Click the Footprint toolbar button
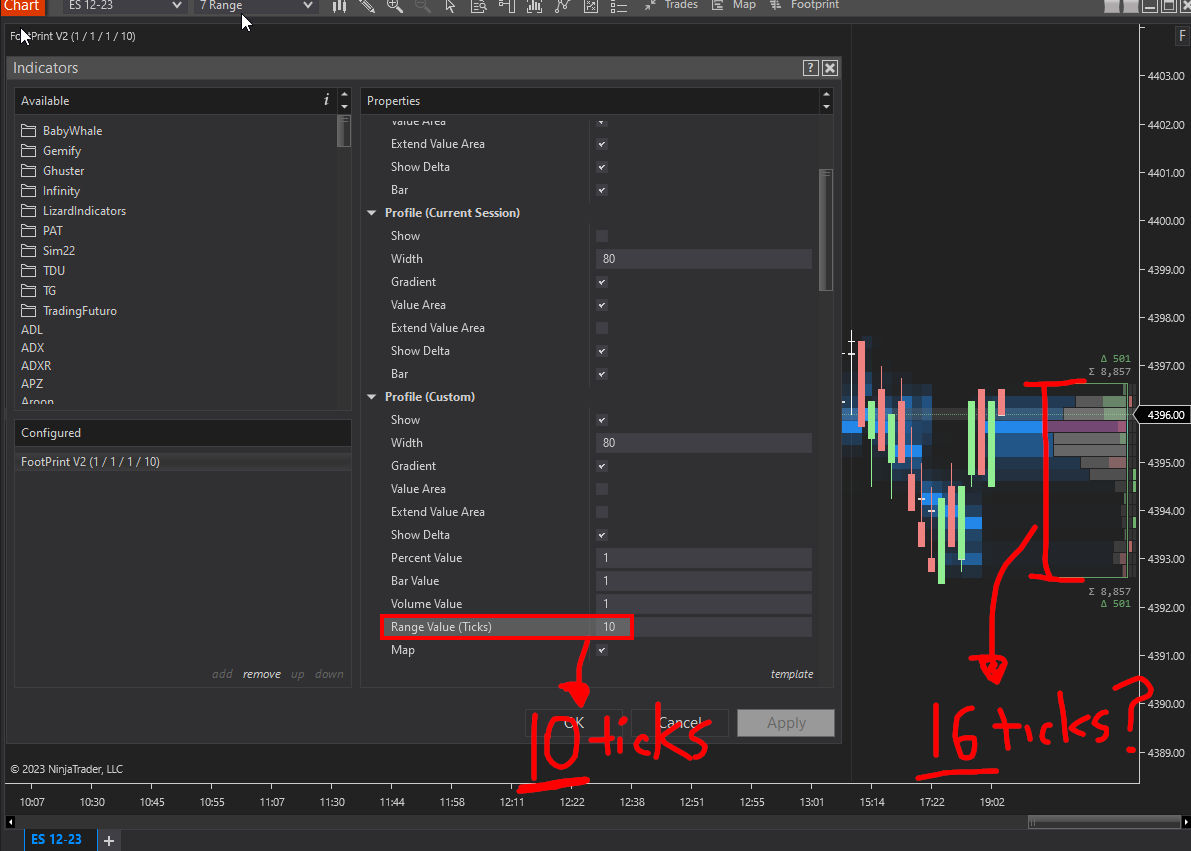 pyautogui.click(x=804, y=5)
